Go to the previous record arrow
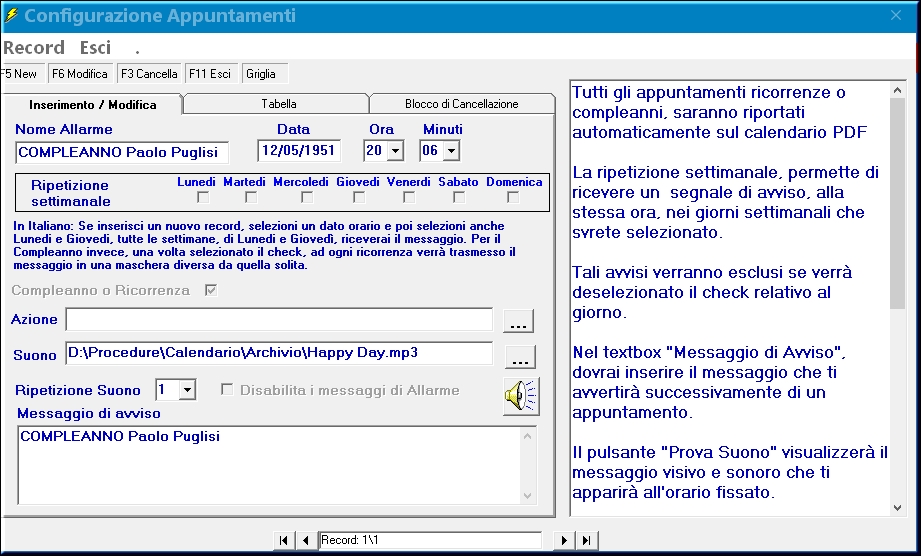The height and width of the screenshot is (556, 921). [x=305, y=541]
